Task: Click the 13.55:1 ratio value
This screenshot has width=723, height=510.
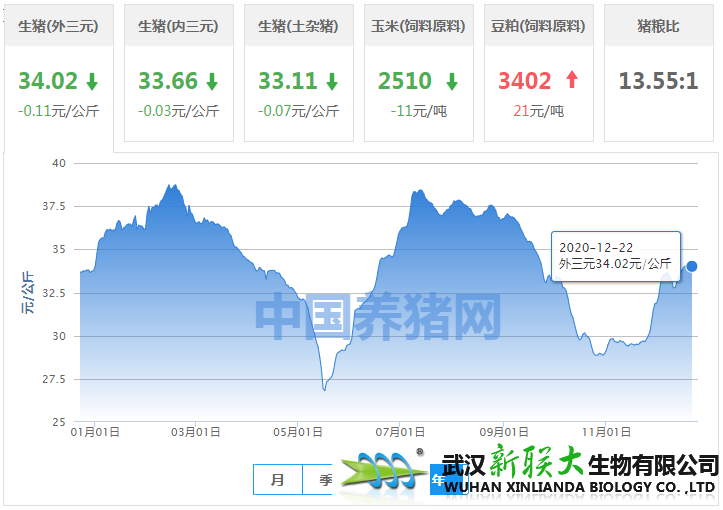Action: coord(658,81)
